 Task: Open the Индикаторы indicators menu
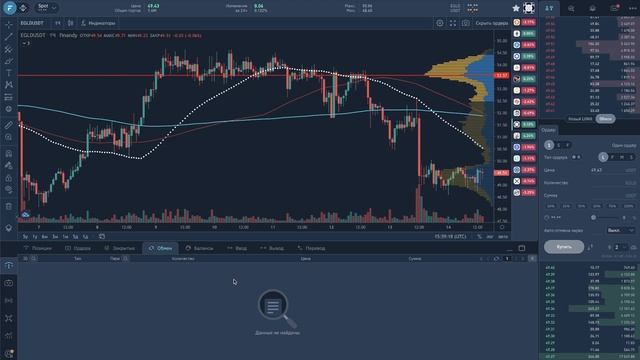(98, 23)
